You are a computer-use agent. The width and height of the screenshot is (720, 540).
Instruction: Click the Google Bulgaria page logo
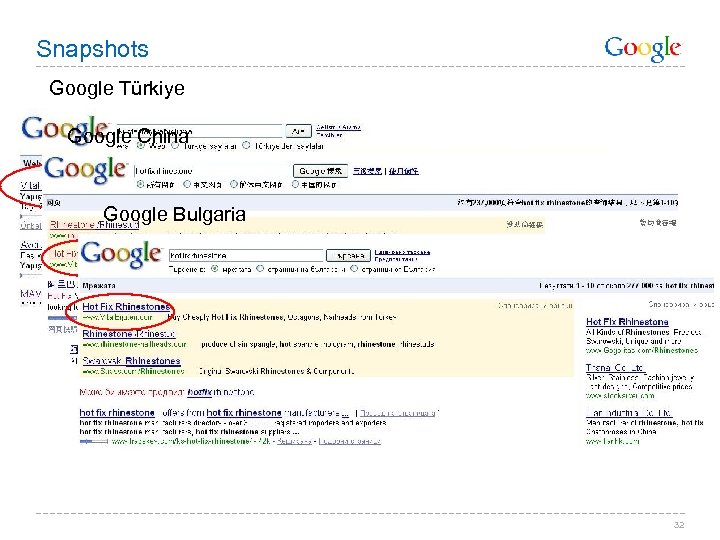tap(121, 254)
